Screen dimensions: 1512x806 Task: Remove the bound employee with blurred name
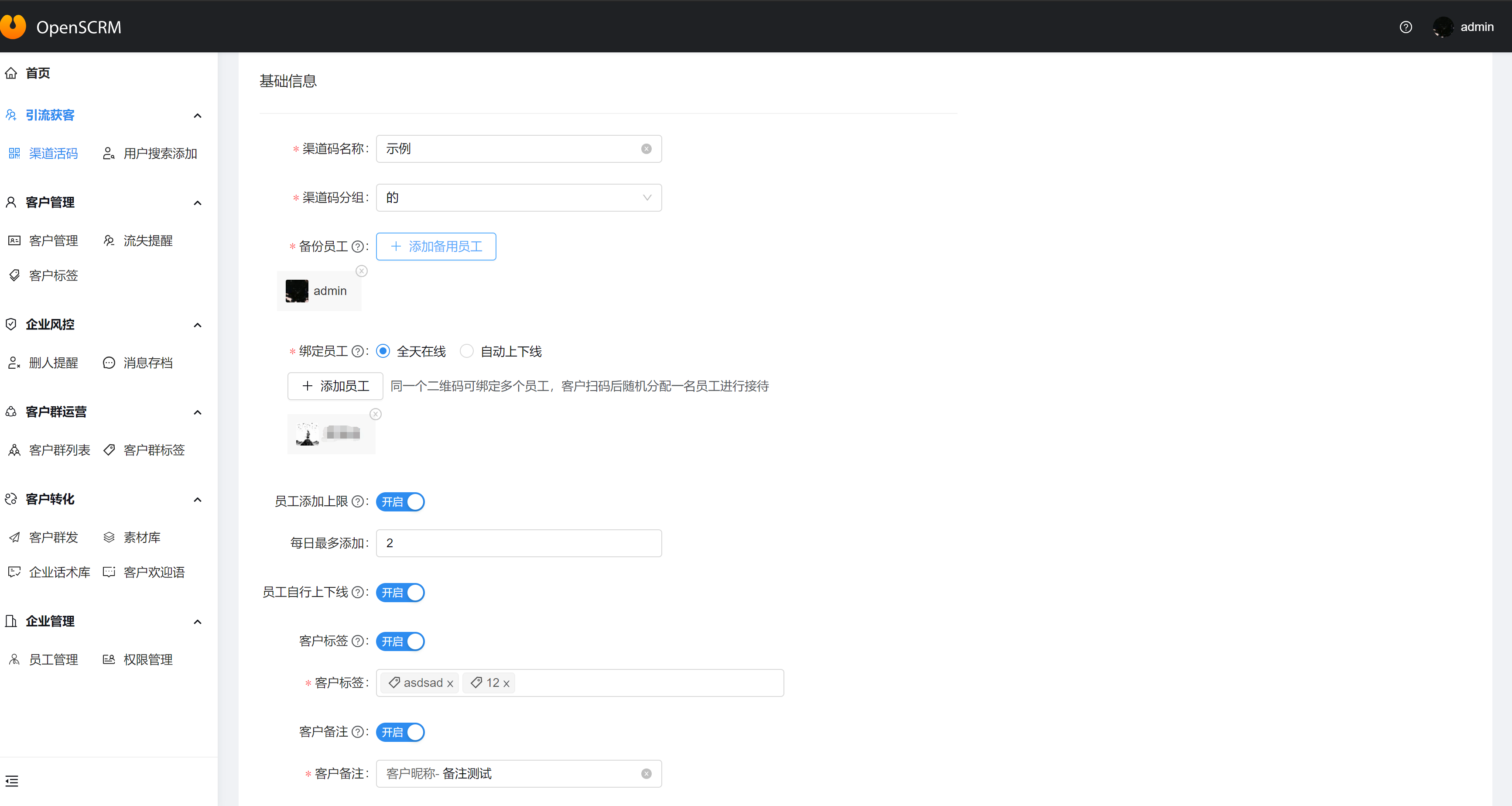(x=376, y=415)
